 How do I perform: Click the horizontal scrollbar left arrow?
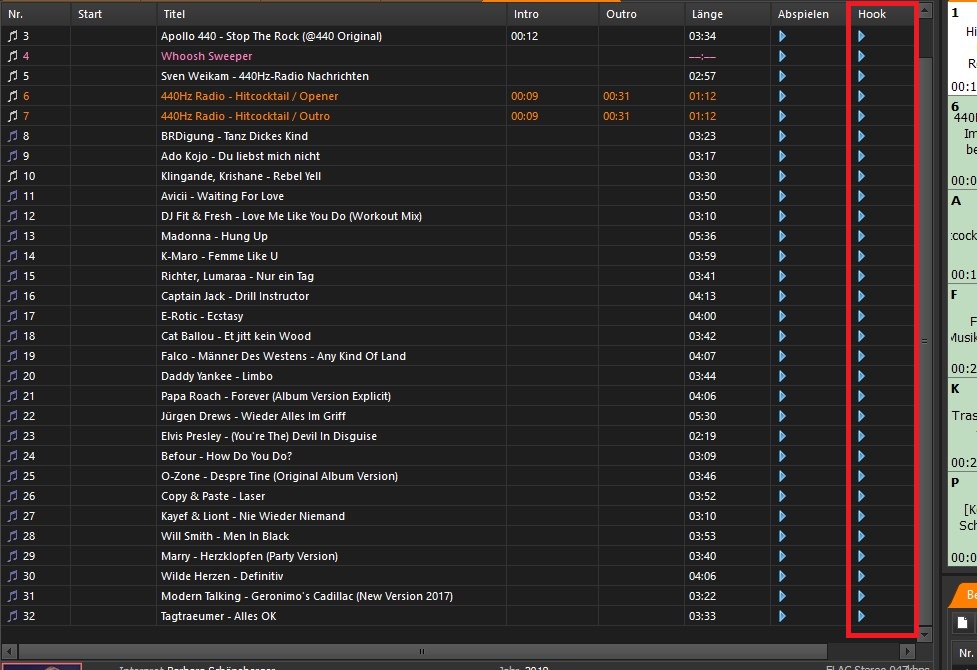(9, 651)
